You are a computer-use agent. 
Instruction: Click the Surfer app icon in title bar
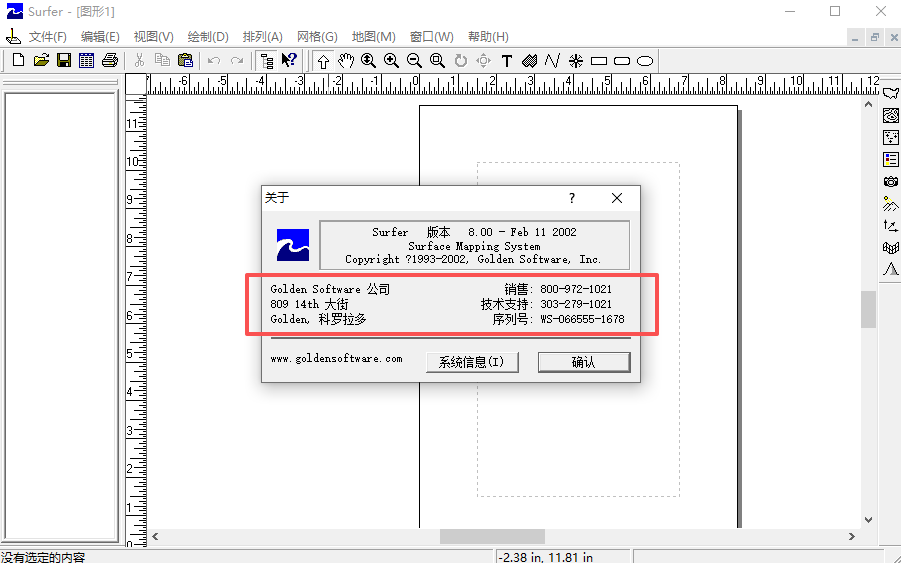click(14, 11)
